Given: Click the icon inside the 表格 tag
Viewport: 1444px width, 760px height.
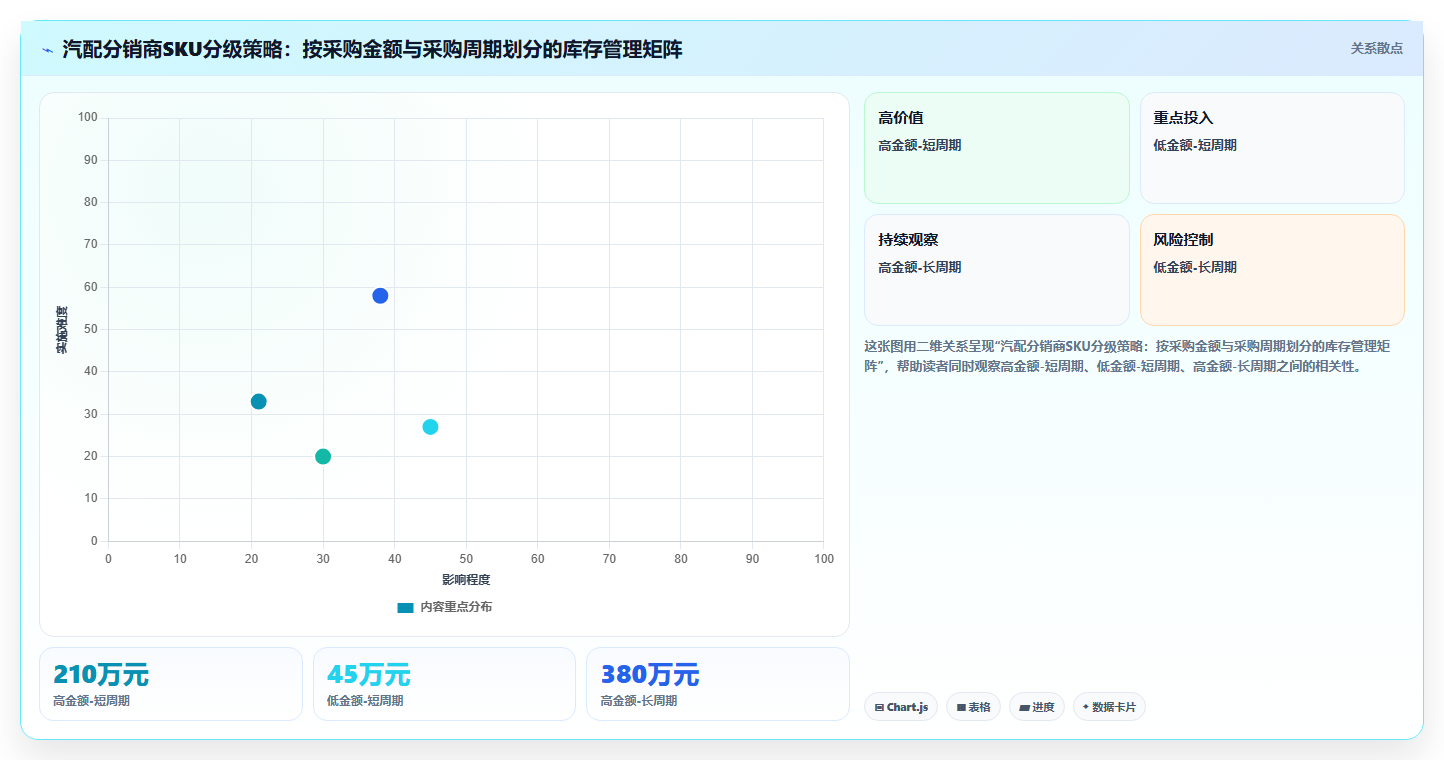Looking at the screenshot, I should click(x=961, y=708).
